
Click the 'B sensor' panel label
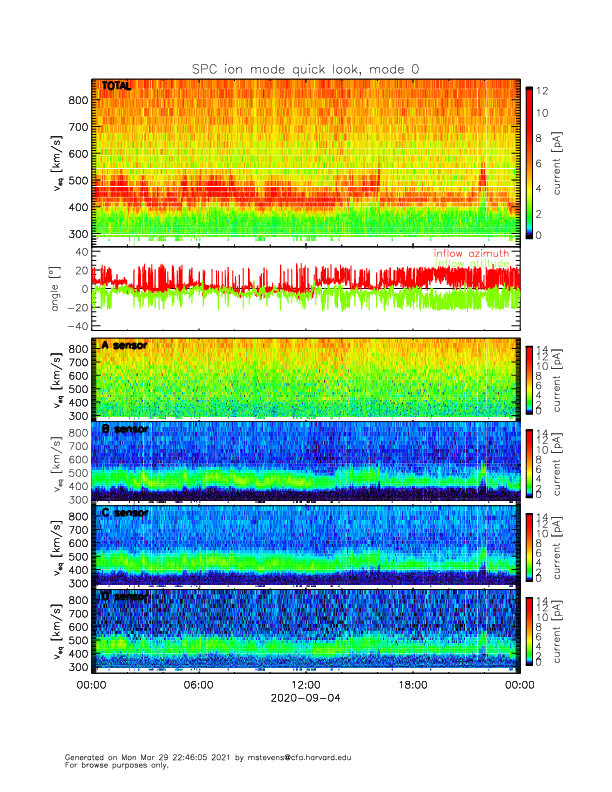pos(124,430)
